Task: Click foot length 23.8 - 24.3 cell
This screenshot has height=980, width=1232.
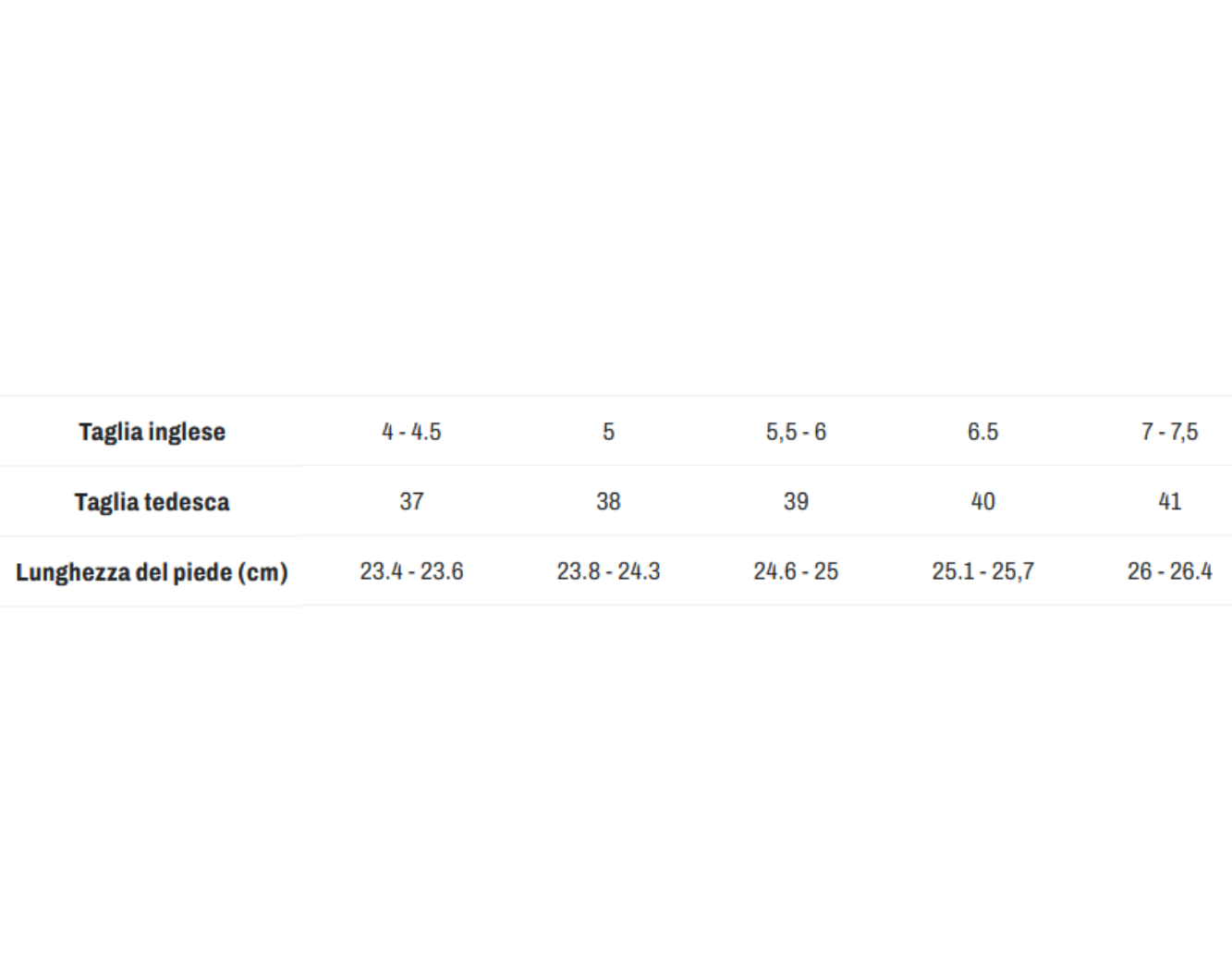Action: (608, 571)
